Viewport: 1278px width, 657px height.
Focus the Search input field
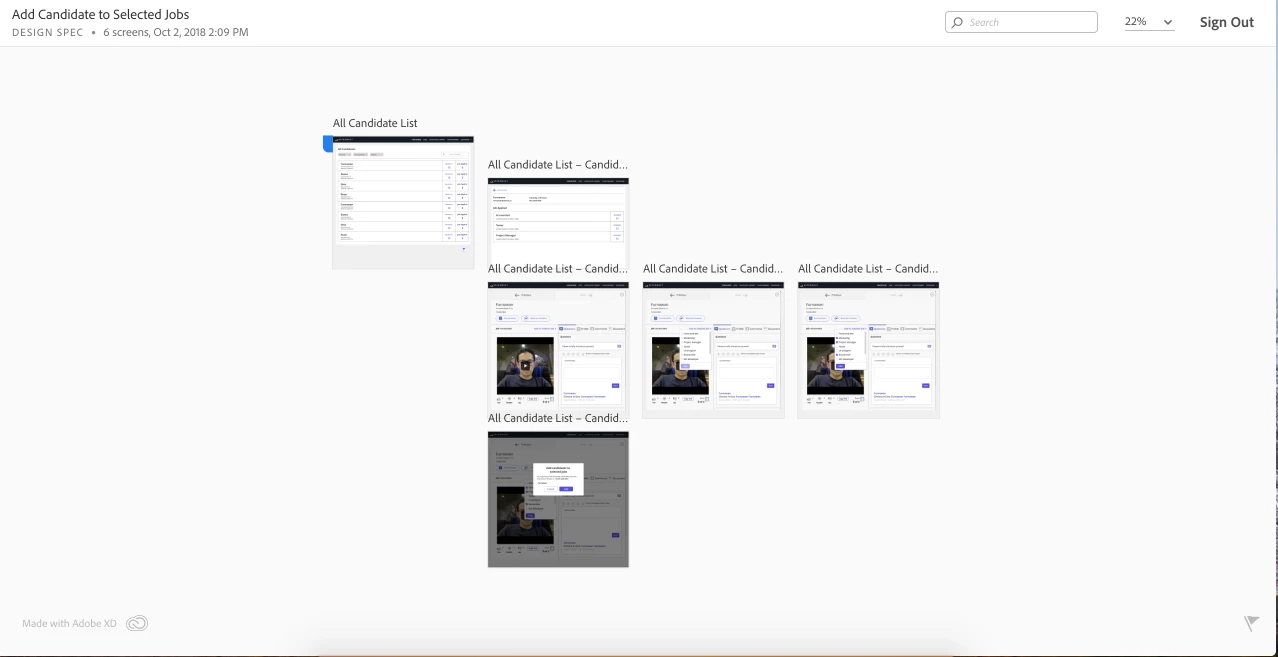(x=1021, y=22)
